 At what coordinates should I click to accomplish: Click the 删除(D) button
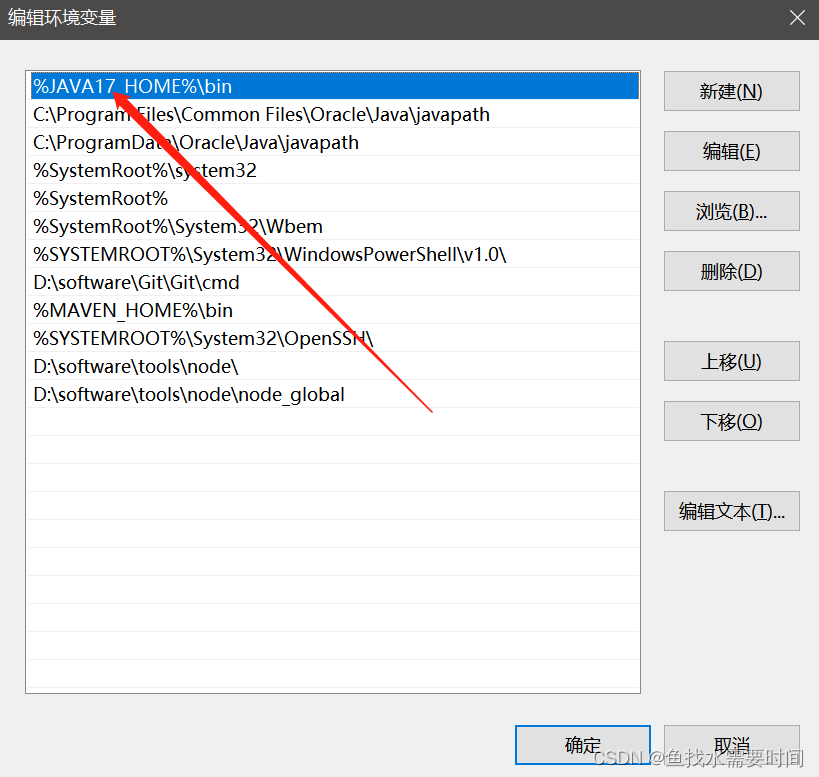[x=731, y=271]
